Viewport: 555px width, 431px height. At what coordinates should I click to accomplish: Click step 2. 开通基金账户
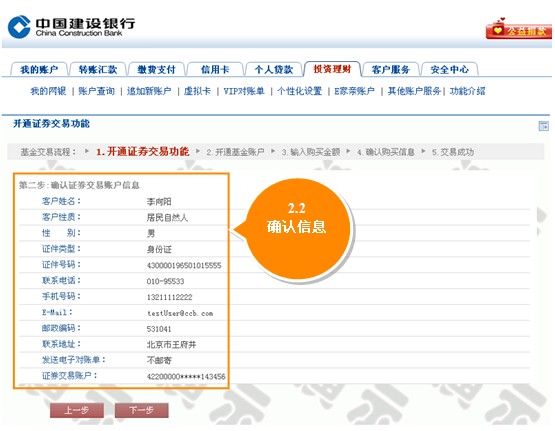coord(235,152)
